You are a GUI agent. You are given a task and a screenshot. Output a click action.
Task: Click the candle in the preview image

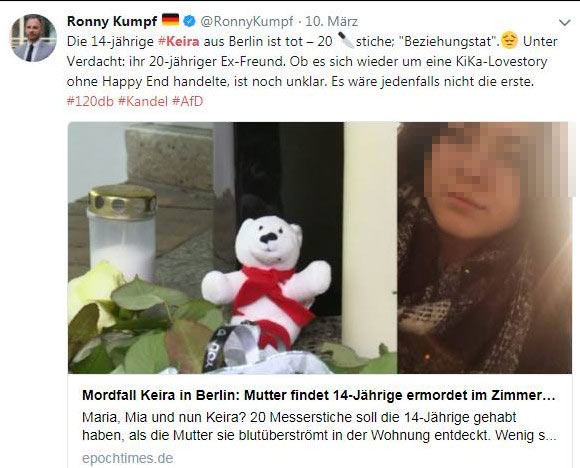(x=122, y=231)
